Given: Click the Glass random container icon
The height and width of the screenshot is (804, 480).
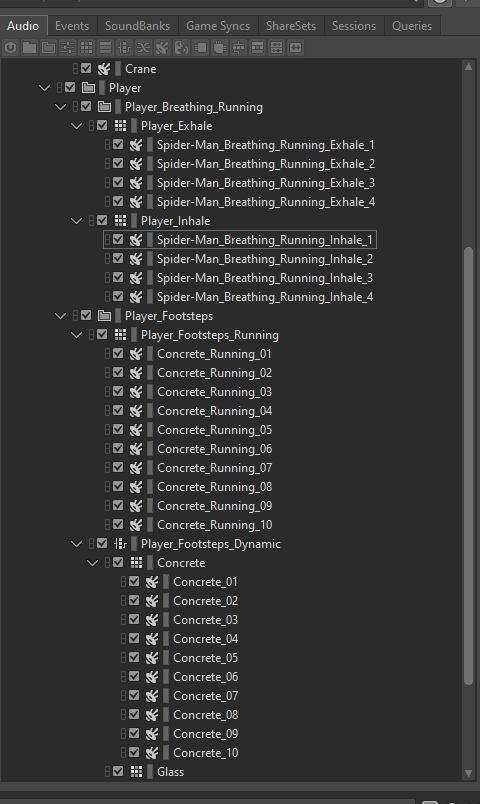Looking at the screenshot, I should (x=136, y=772).
